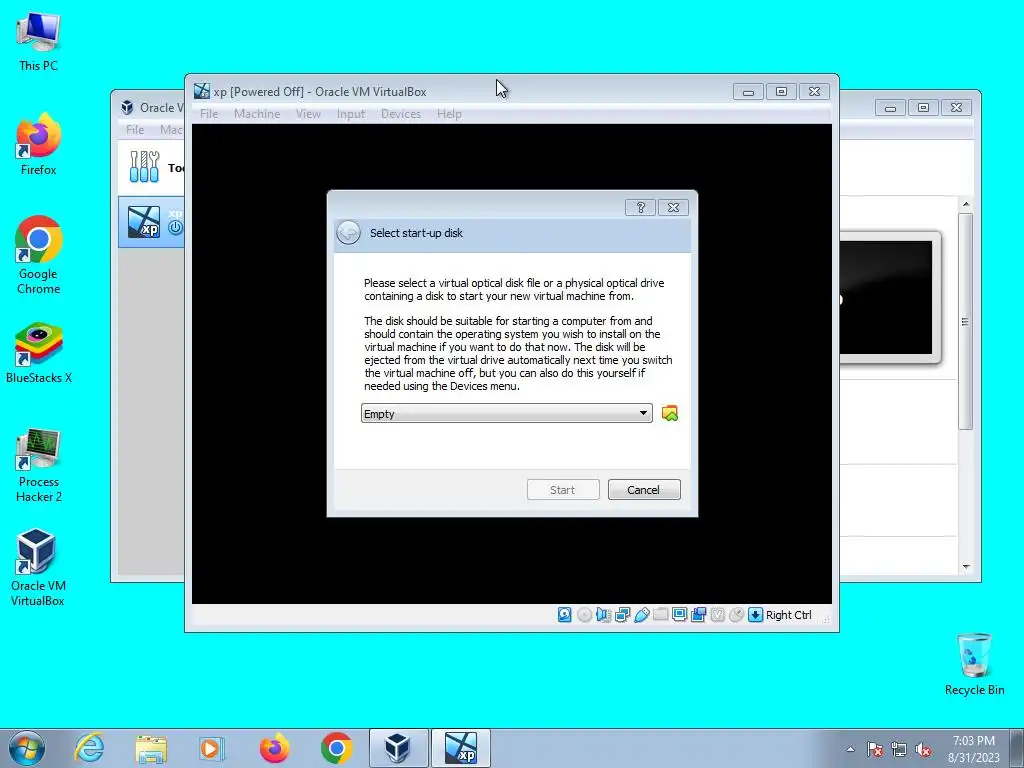The width and height of the screenshot is (1024, 768).
Task: Show hidden system tray icons
Action: (850, 749)
